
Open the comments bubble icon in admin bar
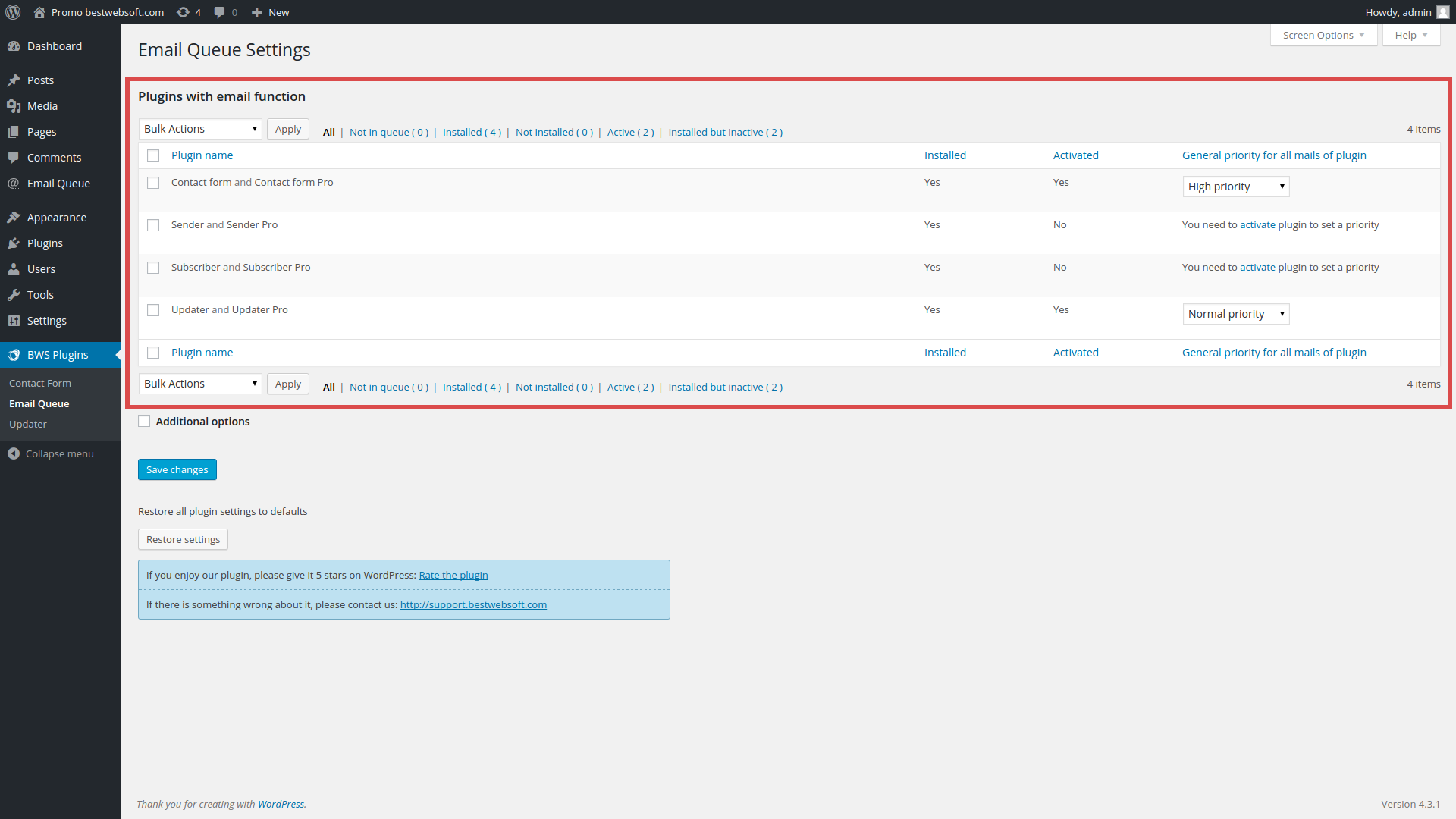[x=219, y=12]
